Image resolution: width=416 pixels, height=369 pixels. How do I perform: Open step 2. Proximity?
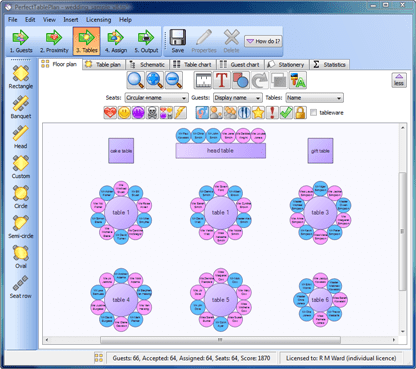(x=54, y=42)
